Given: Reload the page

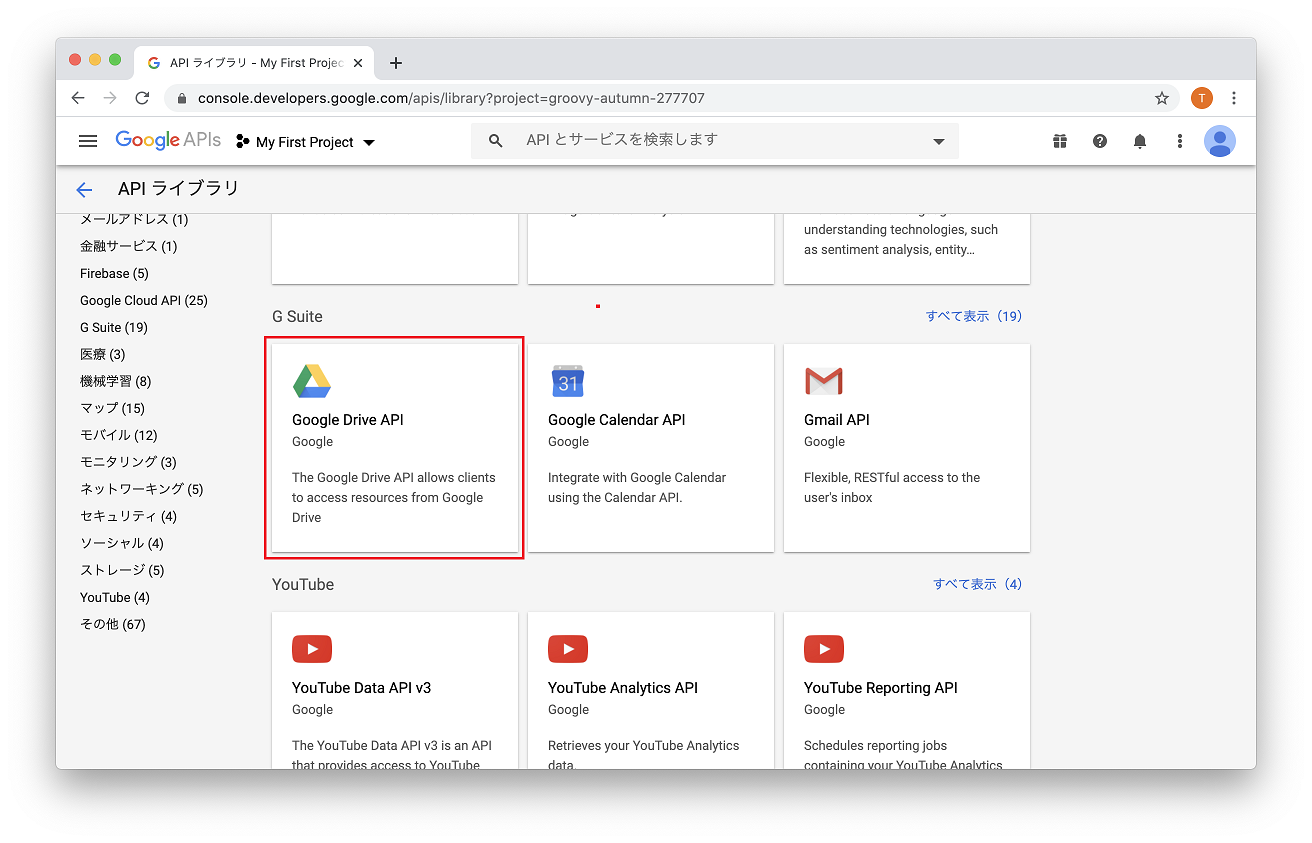Looking at the screenshot, I should 142,98.
